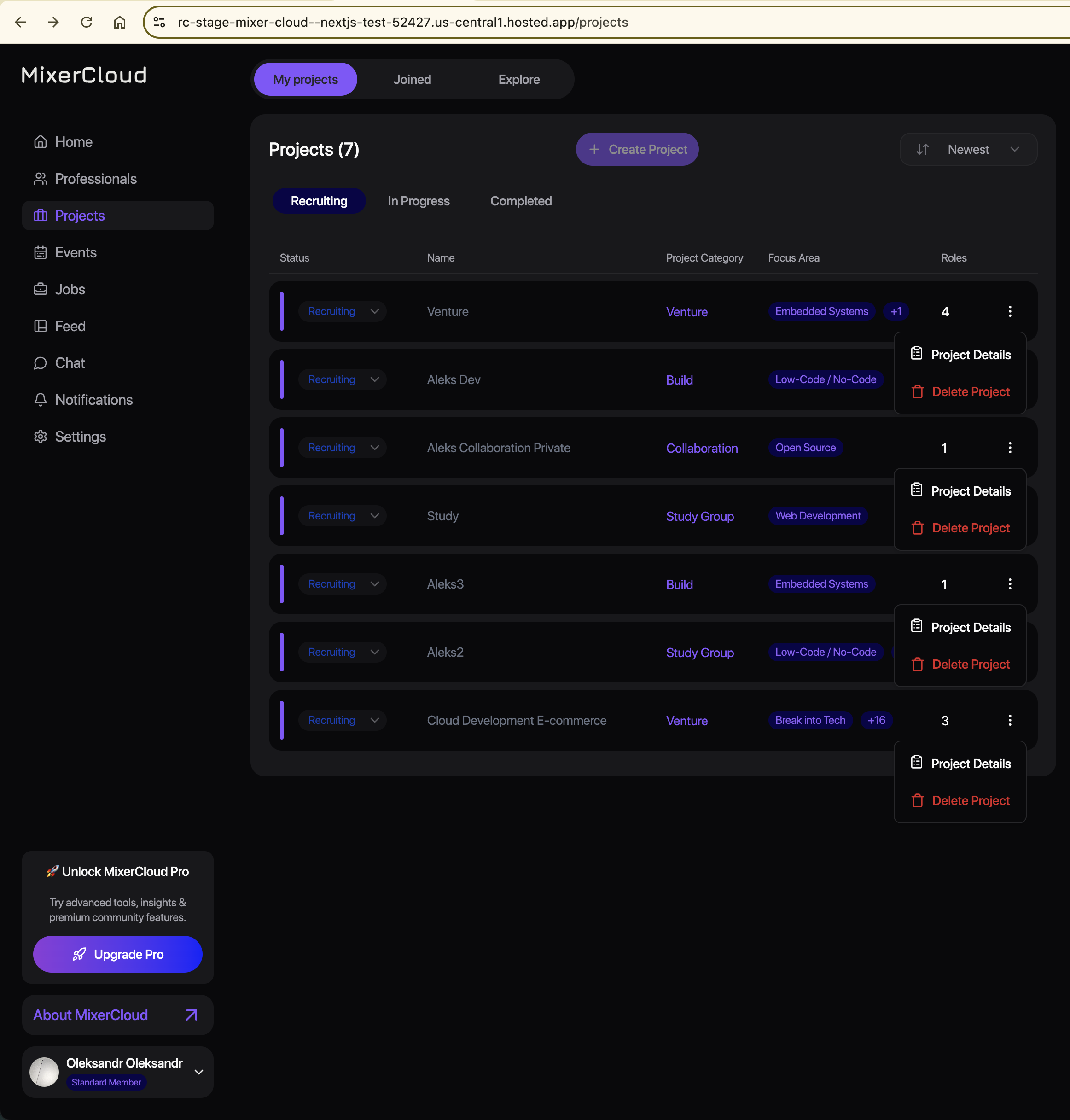Image resolution: width=1070 pixels, height=1120 pixels.
Task: Click the Professionals people icon
Action: (40, 179)
